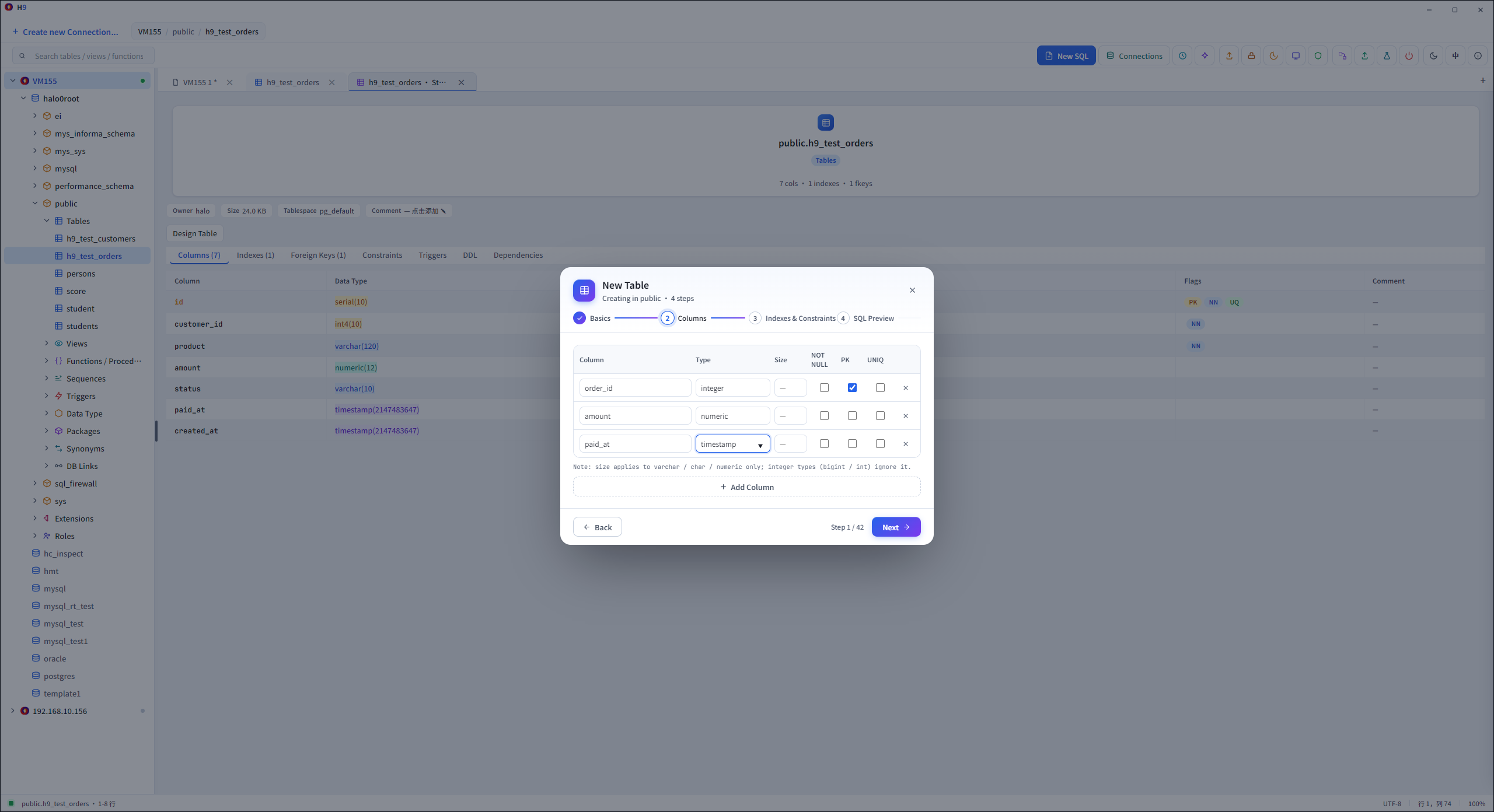Click the info icon in toolbar
1494x812 pixels.
pyautogui.click(x=1478, y=56)
